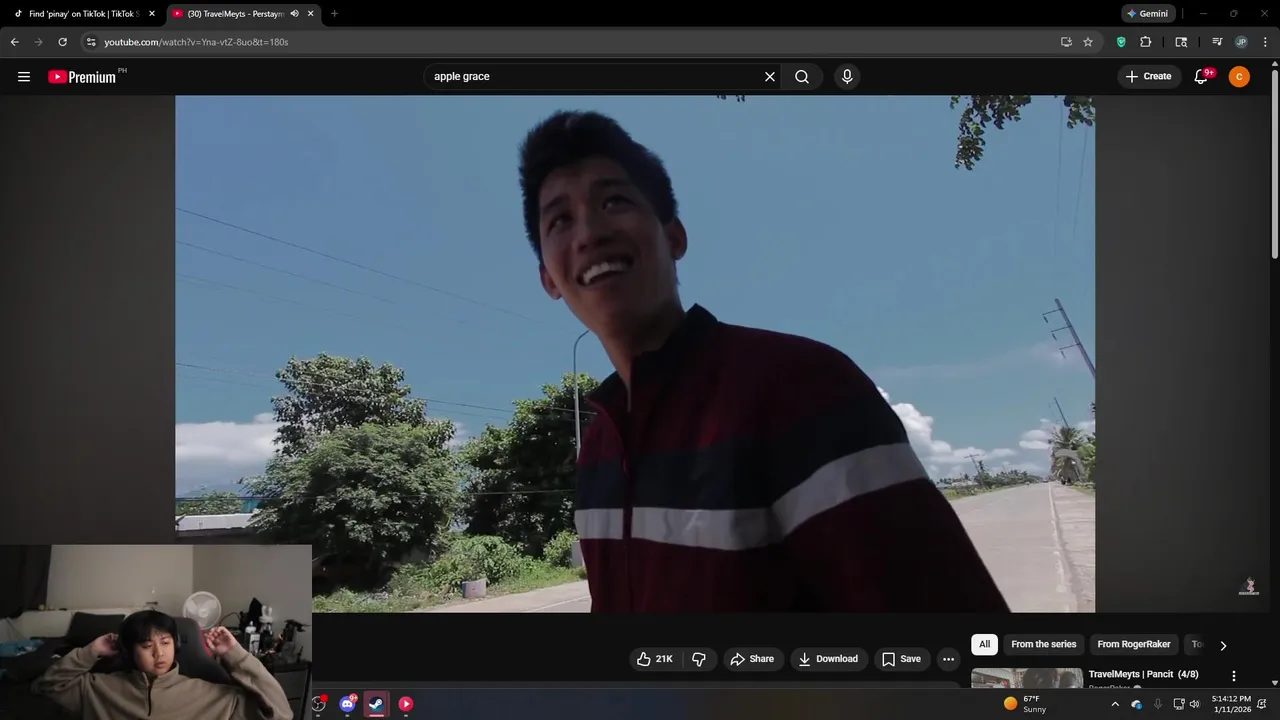Close the TikTok browser tab
The width and height of the screenshot is (1280, 720).
click(152, 14)
